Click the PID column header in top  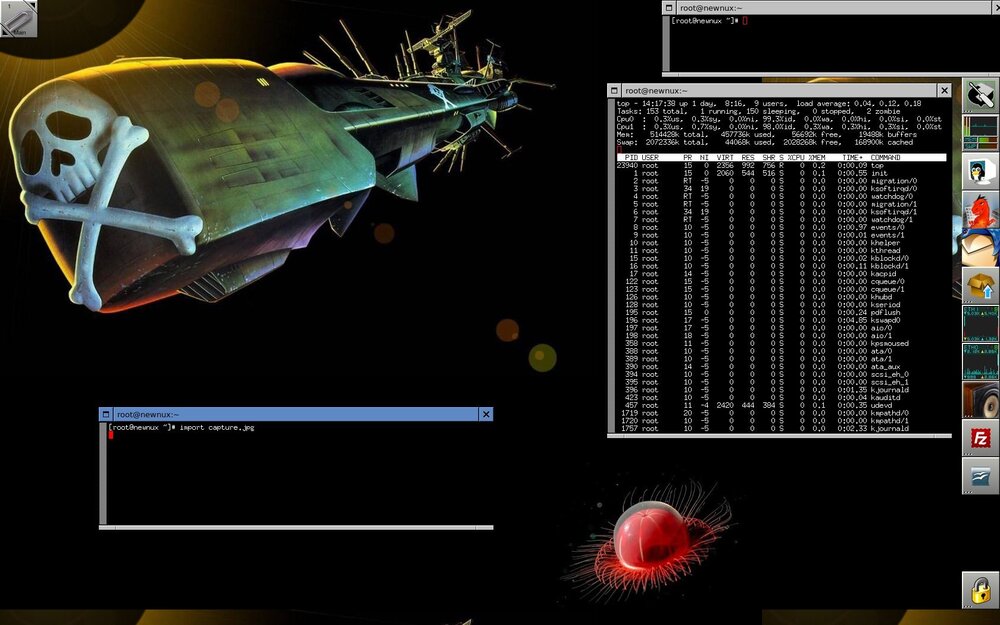click(x=631, y=157)
